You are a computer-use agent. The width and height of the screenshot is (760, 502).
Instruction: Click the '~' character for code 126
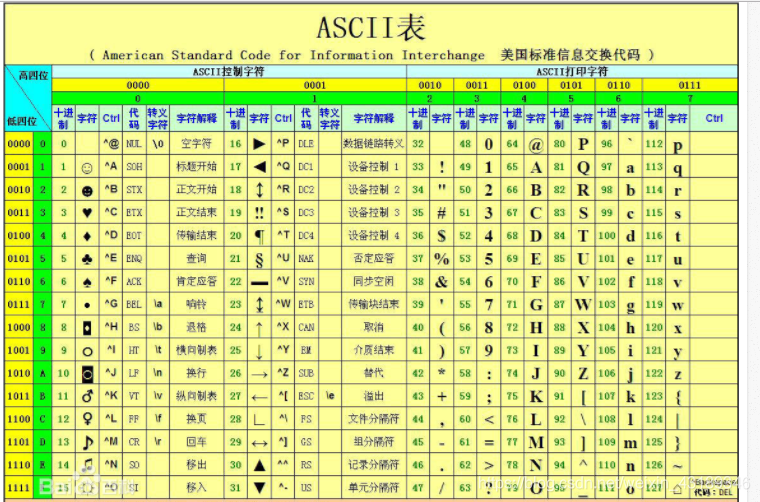pos(678,466)
